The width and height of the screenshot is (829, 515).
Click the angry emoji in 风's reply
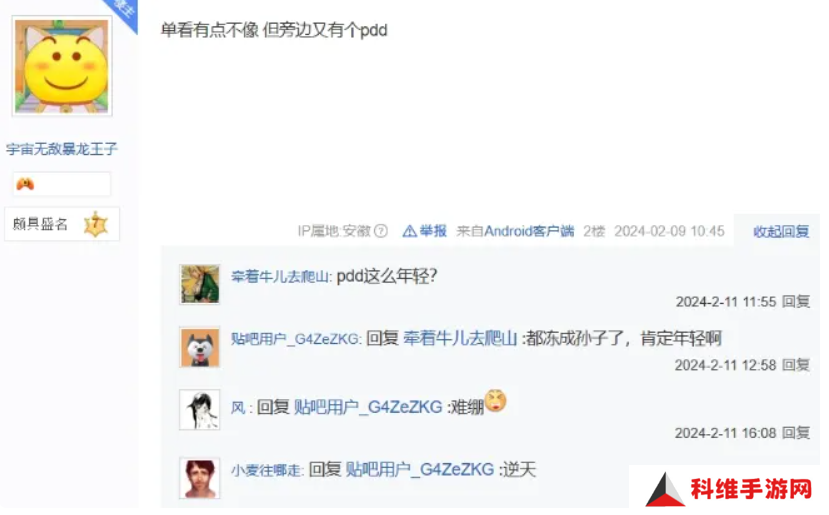[x=495, y=401]
